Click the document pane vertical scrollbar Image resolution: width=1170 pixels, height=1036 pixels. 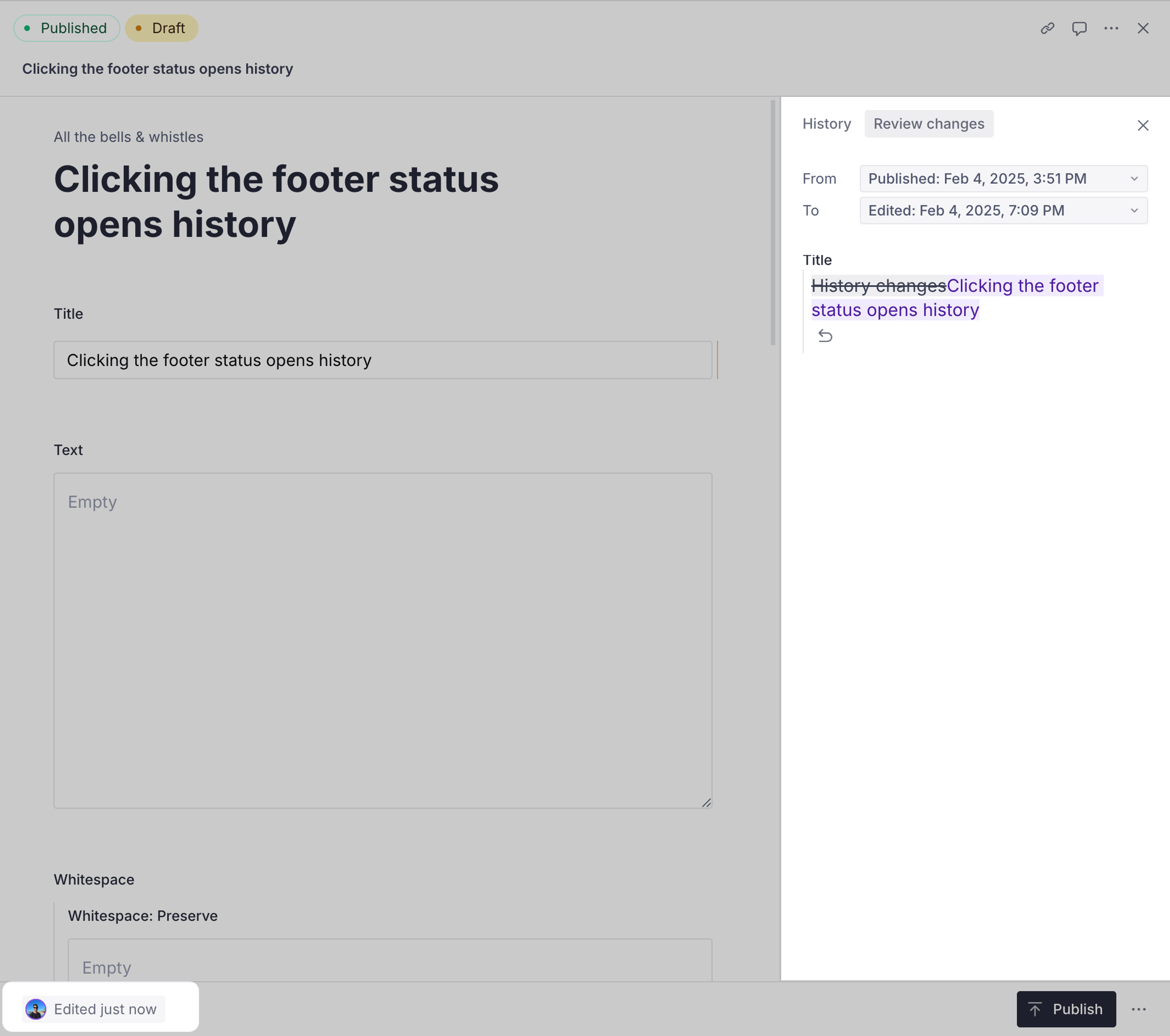[x=773, y=223]
